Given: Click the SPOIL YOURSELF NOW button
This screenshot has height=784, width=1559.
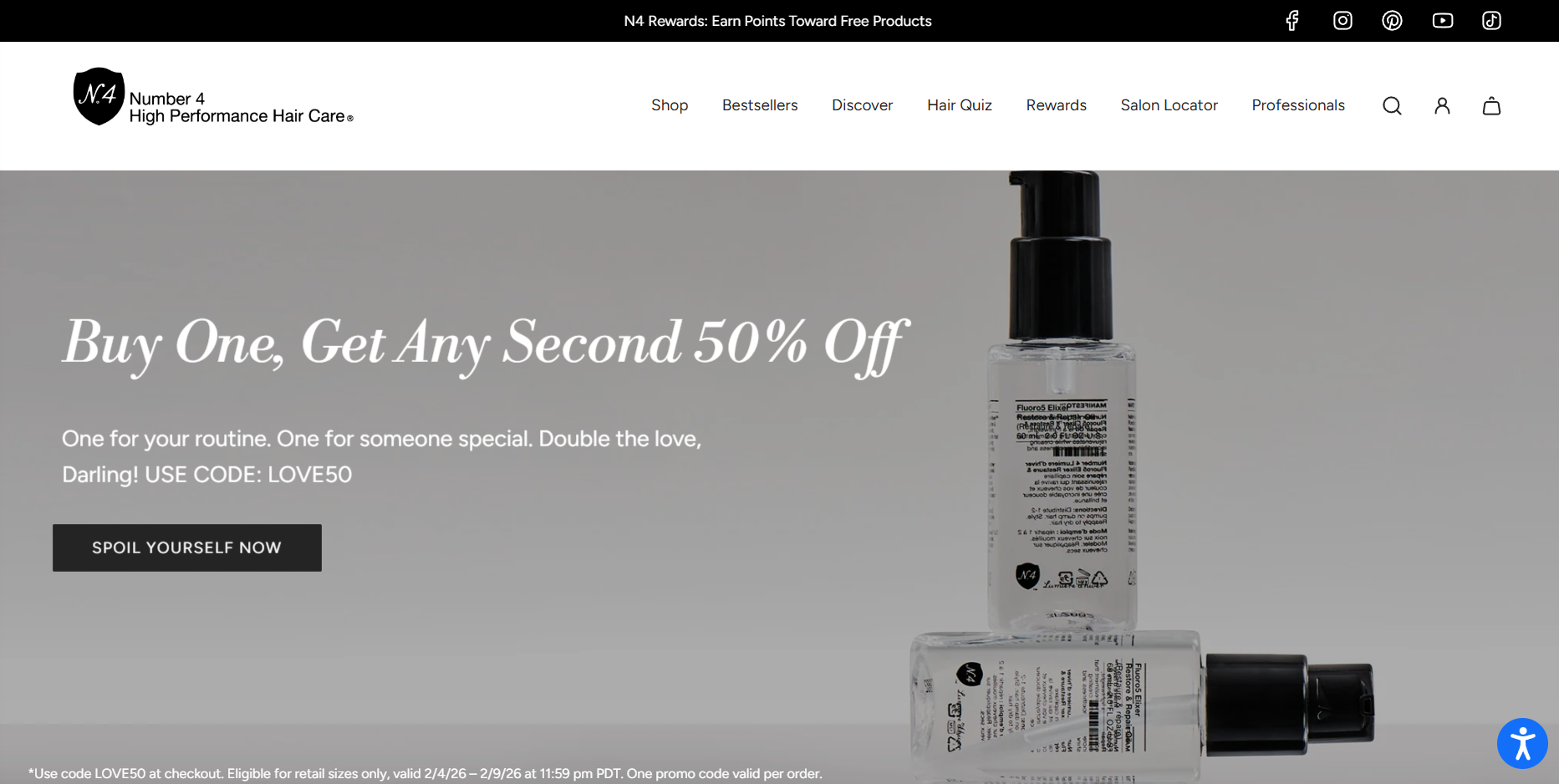Looking at the screenshot, I should [187, 547].
